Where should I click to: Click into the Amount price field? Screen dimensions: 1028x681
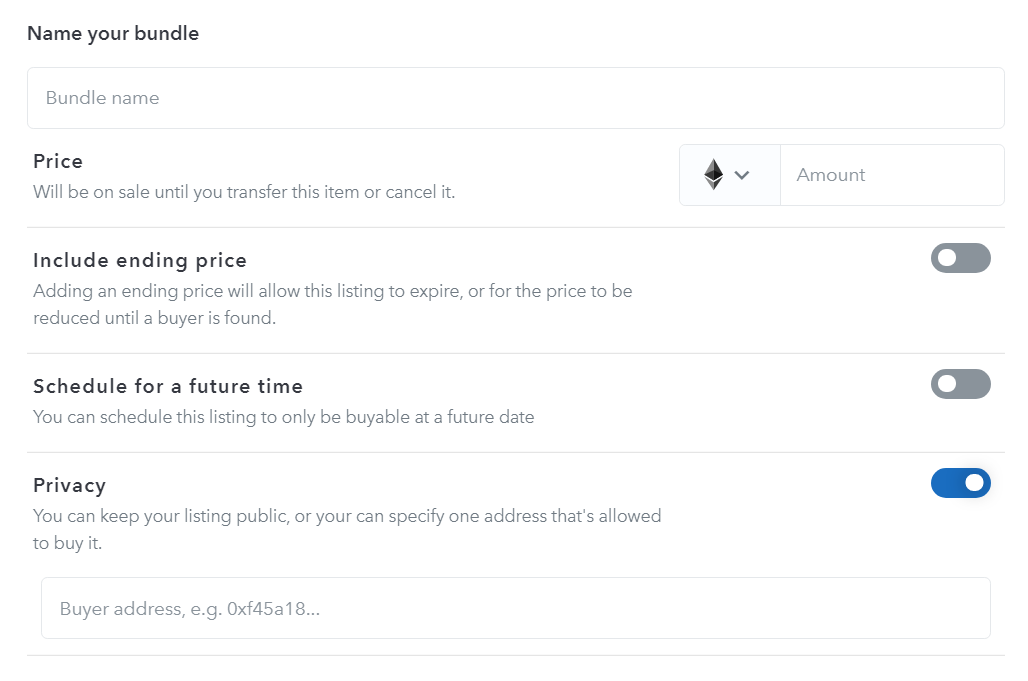(892, 175)
